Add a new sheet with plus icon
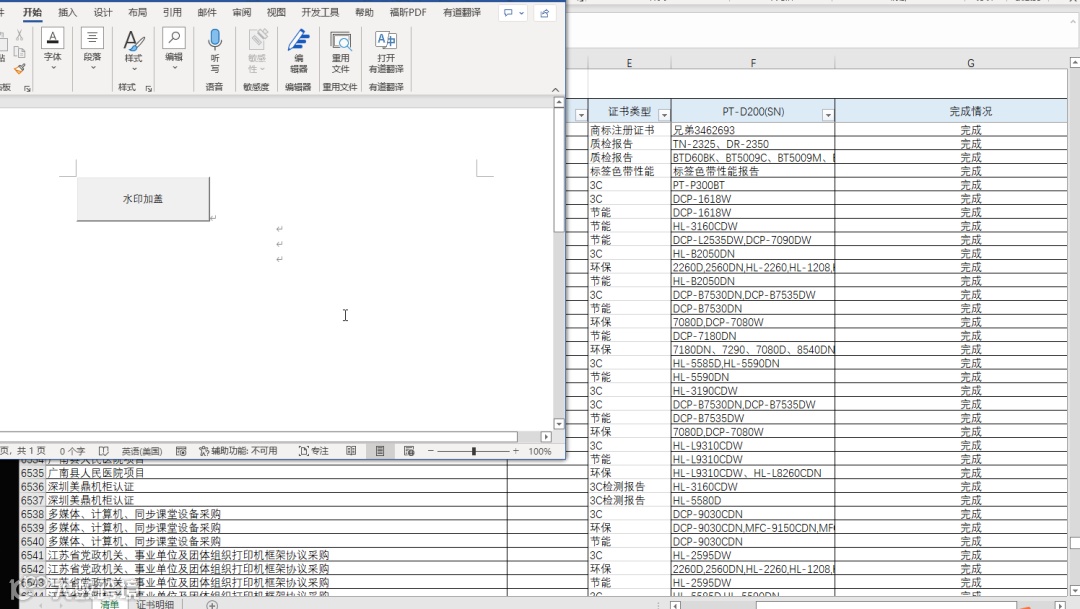Screen dimensions: 1080x609 tap(212, 605)
